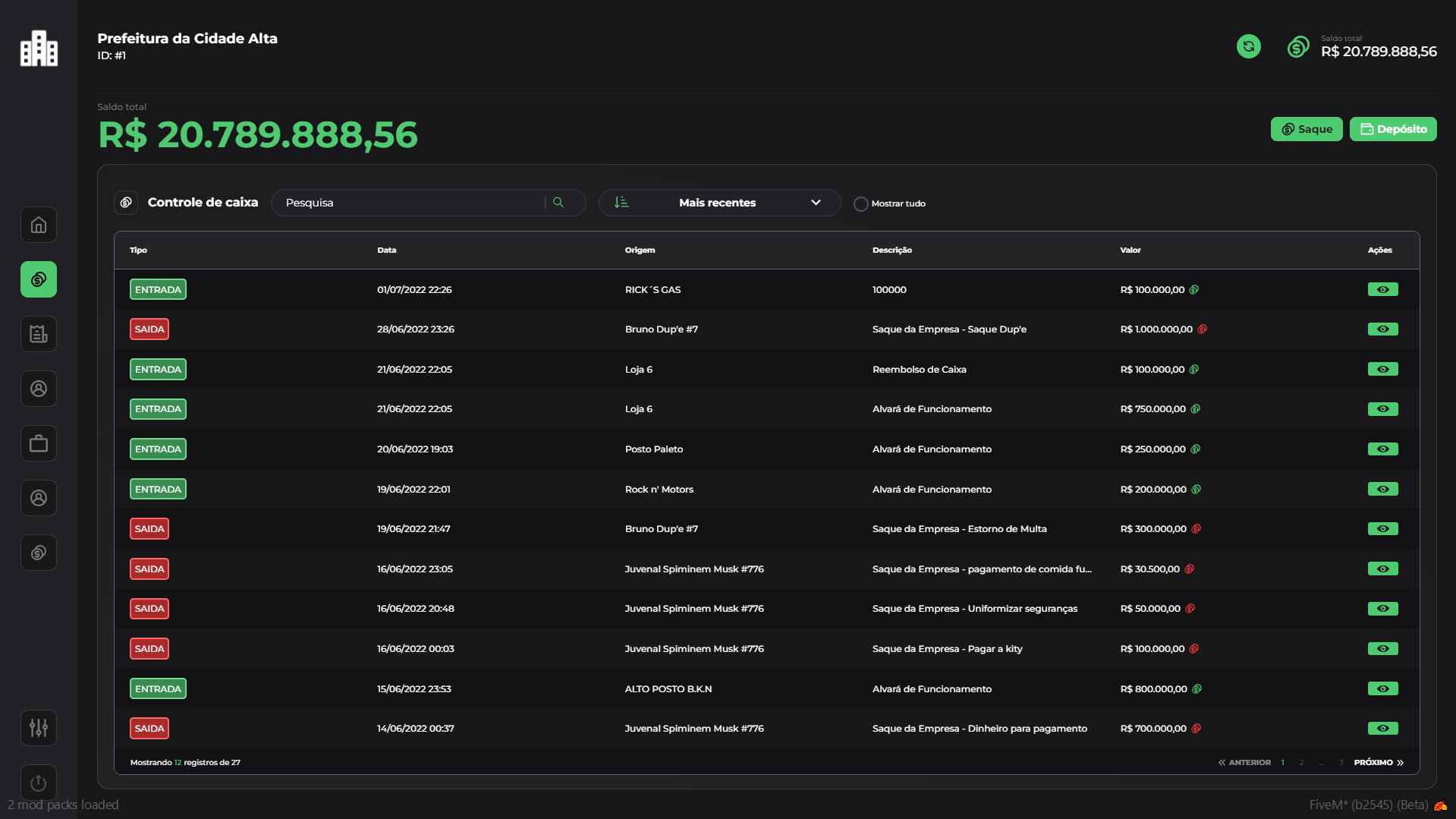View details of RICK´S GAS entry
This screenshot has height=819, width=1456.
click(x=1382, y=290)
